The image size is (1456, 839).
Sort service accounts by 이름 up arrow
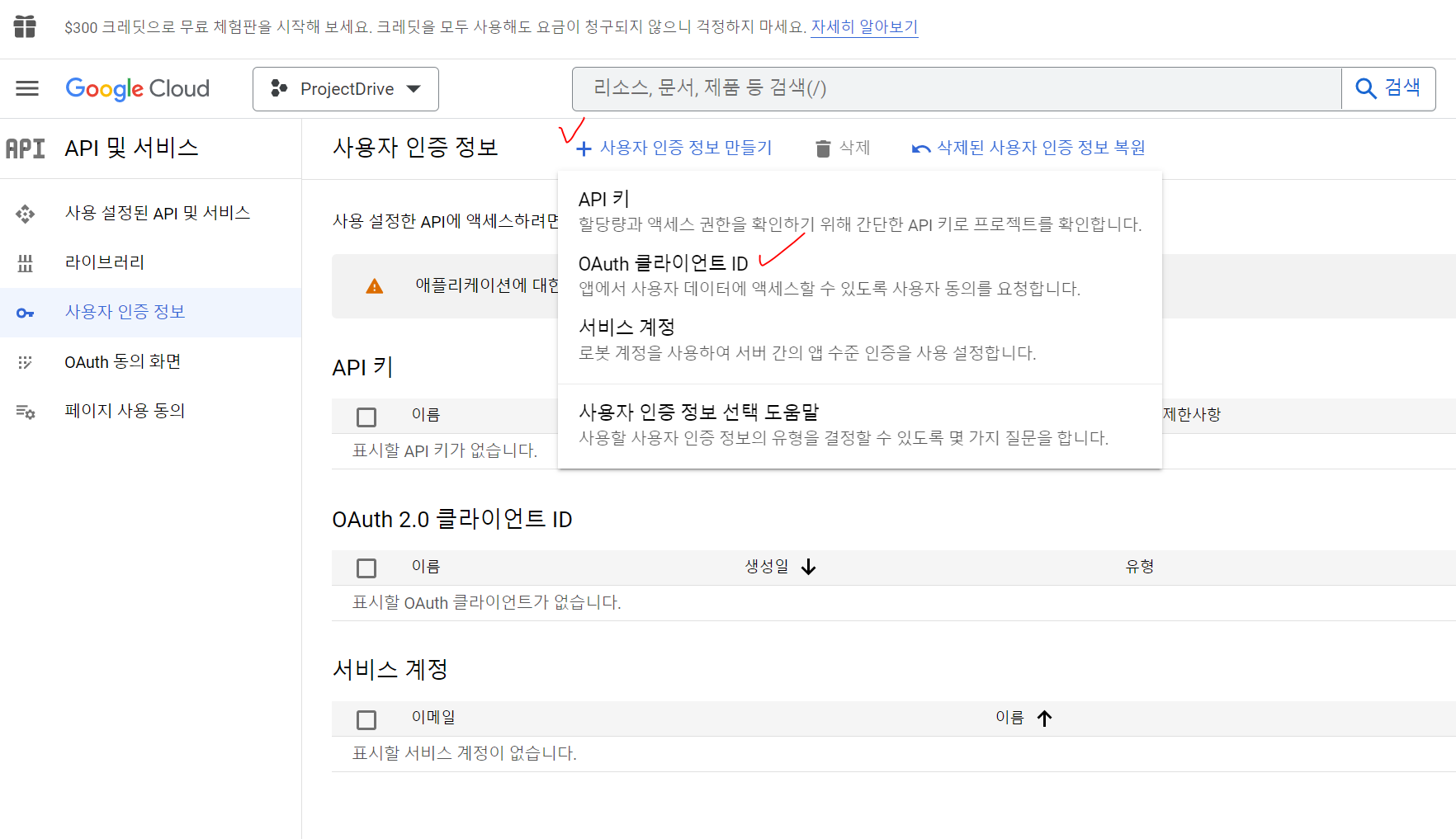(x=1044, y=718)
